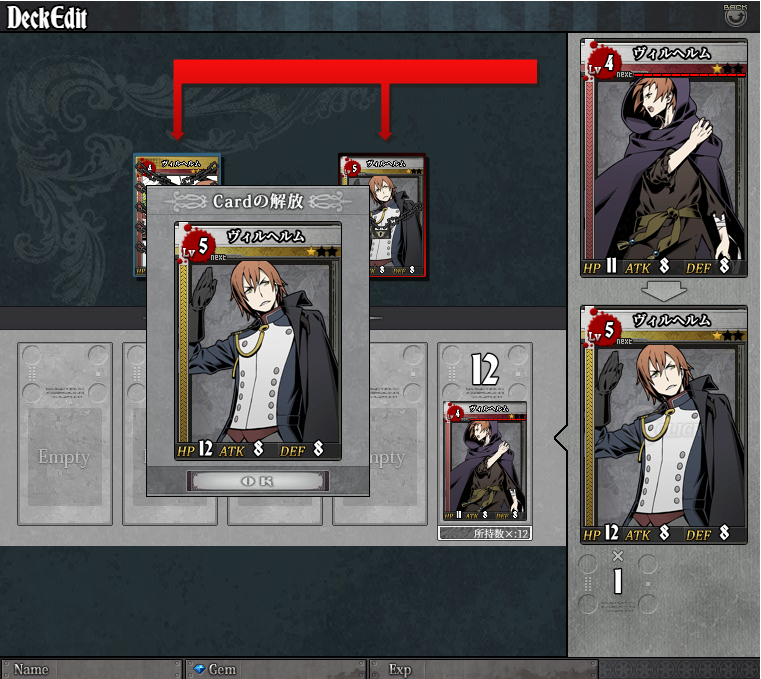The height and width of the screenshot is (679, 761).
Task: Click the ×1 quantity counter
Action: [617, 573]
